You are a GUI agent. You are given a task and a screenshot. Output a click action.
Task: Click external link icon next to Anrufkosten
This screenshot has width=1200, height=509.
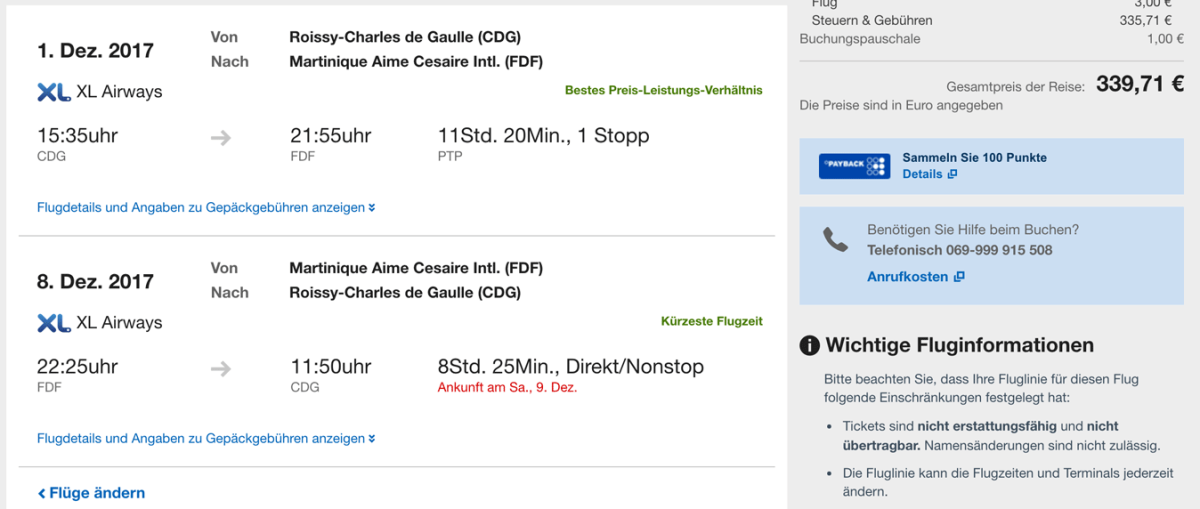pos(959,277)
